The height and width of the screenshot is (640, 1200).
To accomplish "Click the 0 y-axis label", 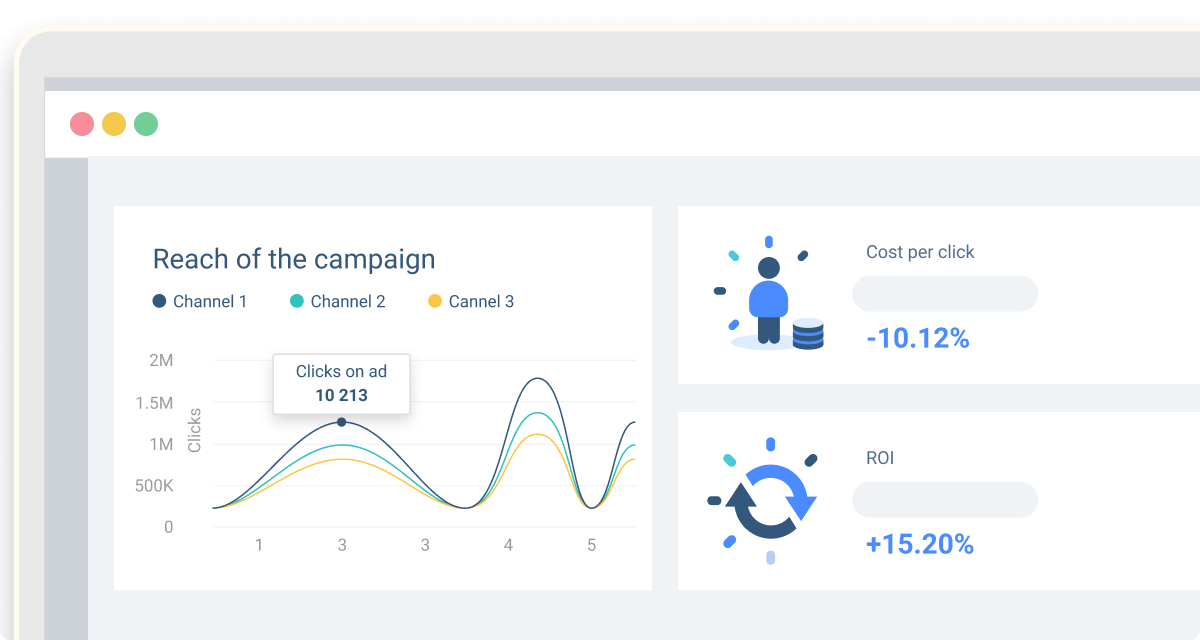I will pos(169,527).
